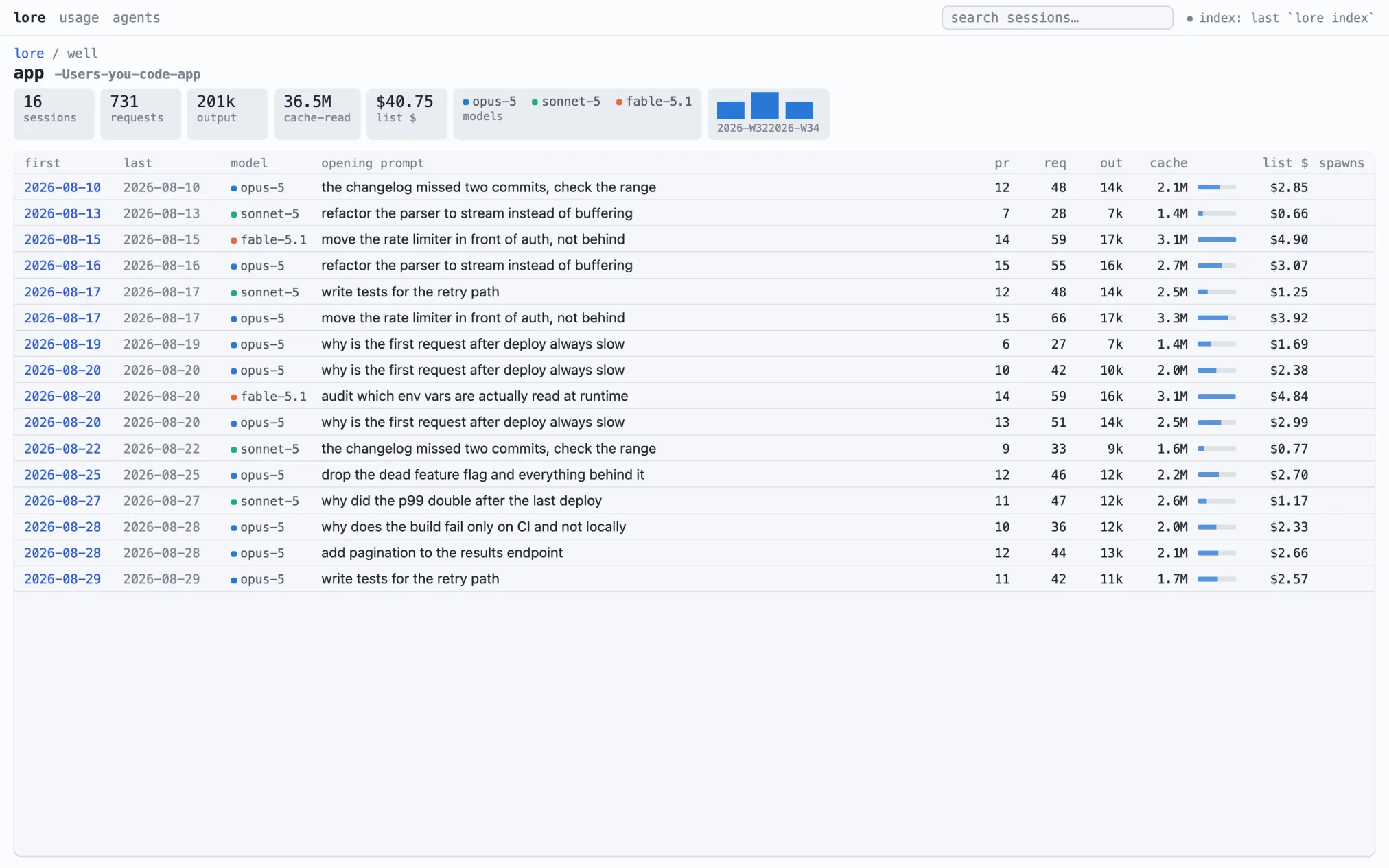Image resolution: width=1389 pixels, height=868 pixels.
Task: Click fable-5.1 model dot in 2026-08-15 row
Action: [234, 241]
